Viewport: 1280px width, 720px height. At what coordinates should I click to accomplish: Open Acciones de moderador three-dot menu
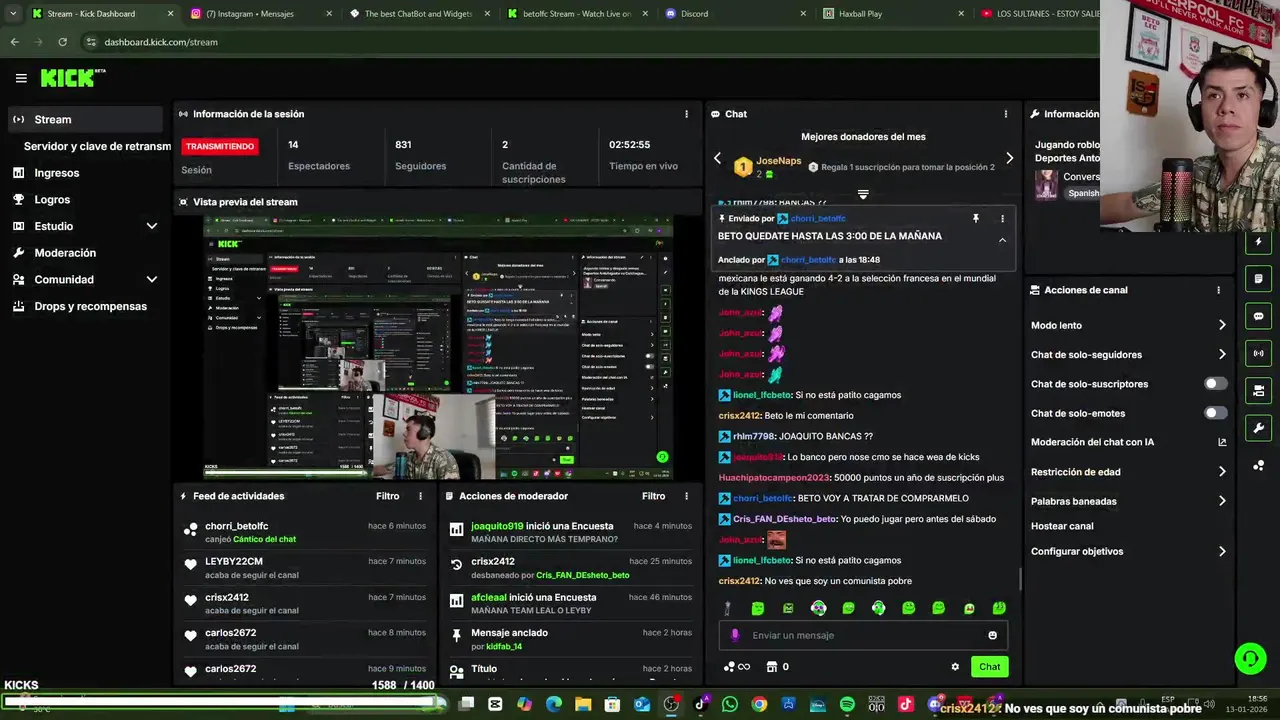tap(686, 496)
